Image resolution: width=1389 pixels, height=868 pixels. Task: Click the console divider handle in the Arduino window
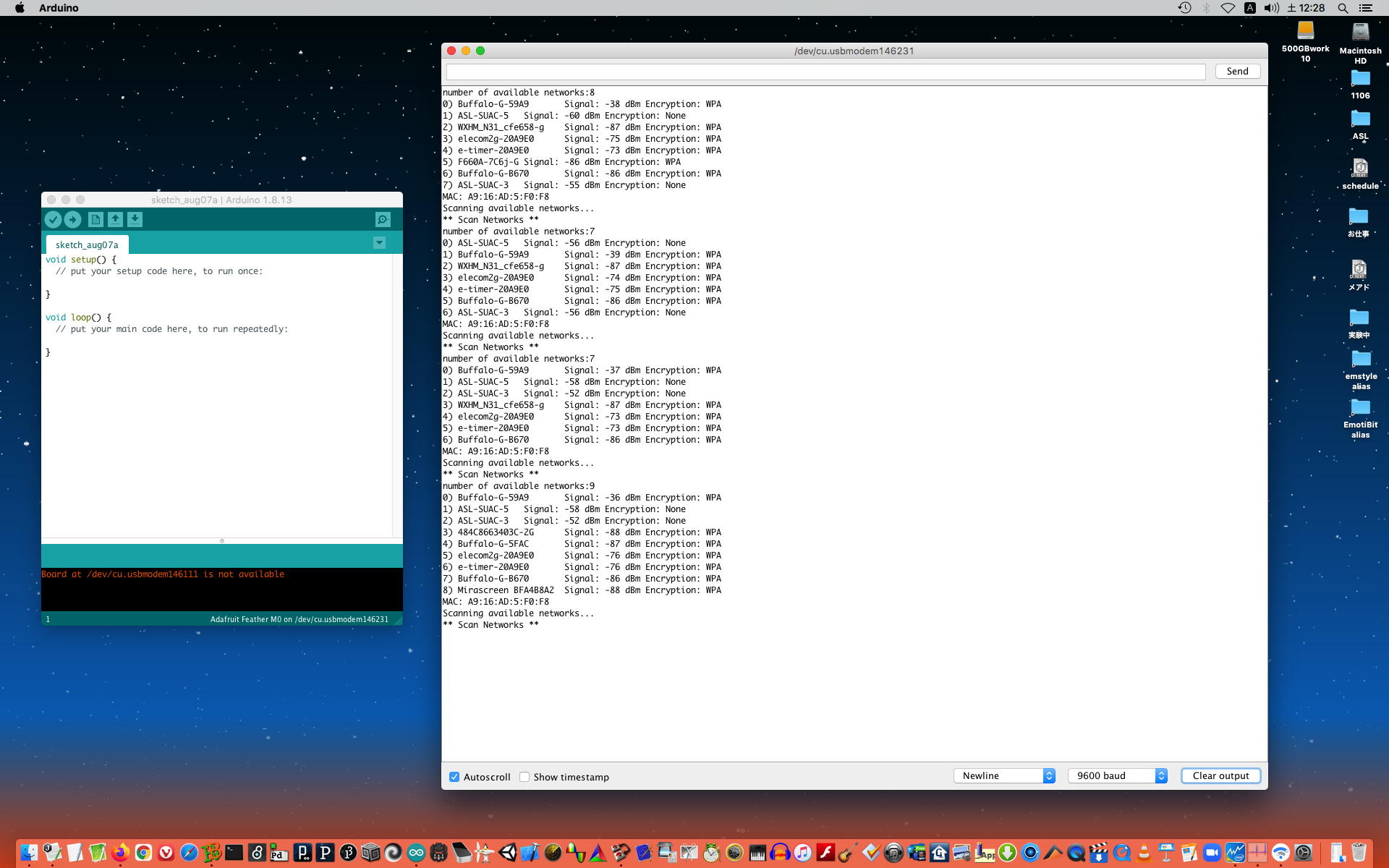[222, 540]
